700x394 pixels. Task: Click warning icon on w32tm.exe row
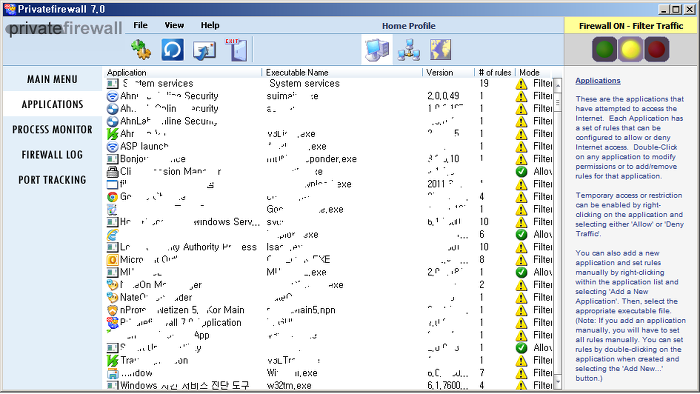click(521, 386)
